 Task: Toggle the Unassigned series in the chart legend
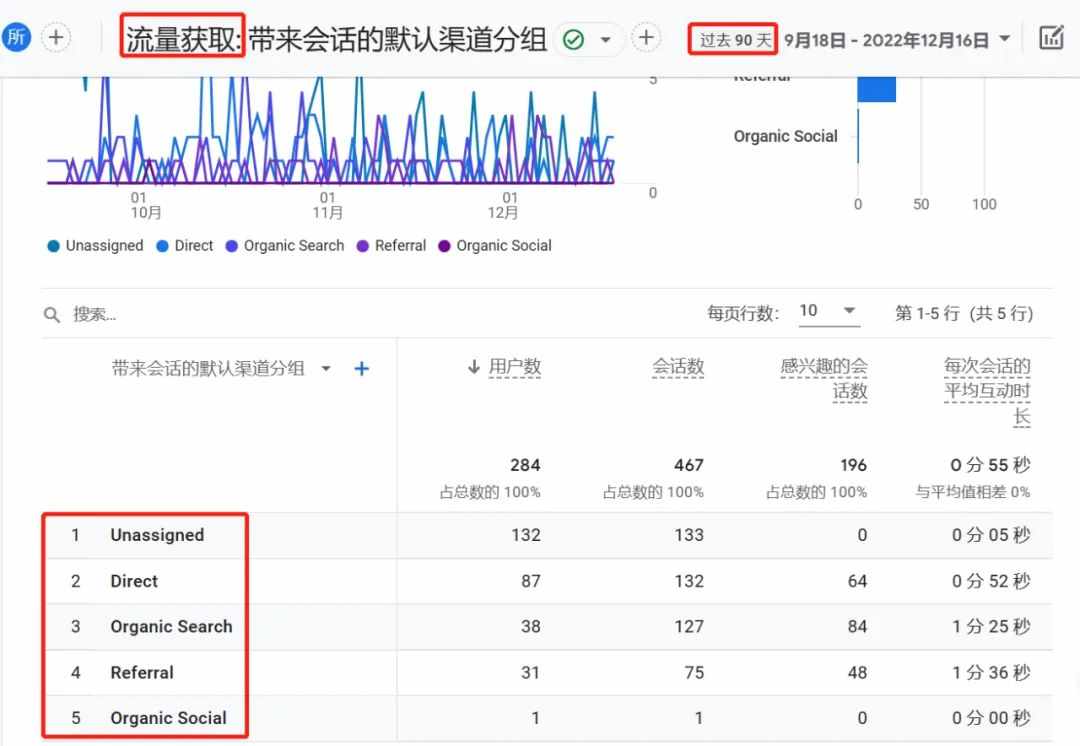coord(95,246)
